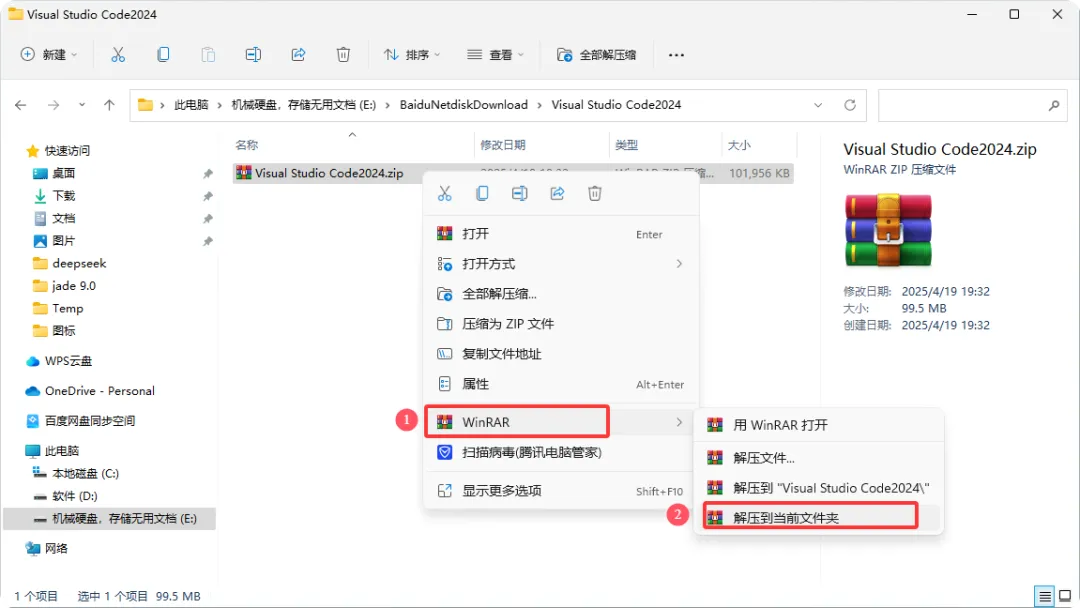Click 此电脑 in the address bar
Image resolution: width=1080 pixels, height=608 pixels.
[x=191, y=105]
